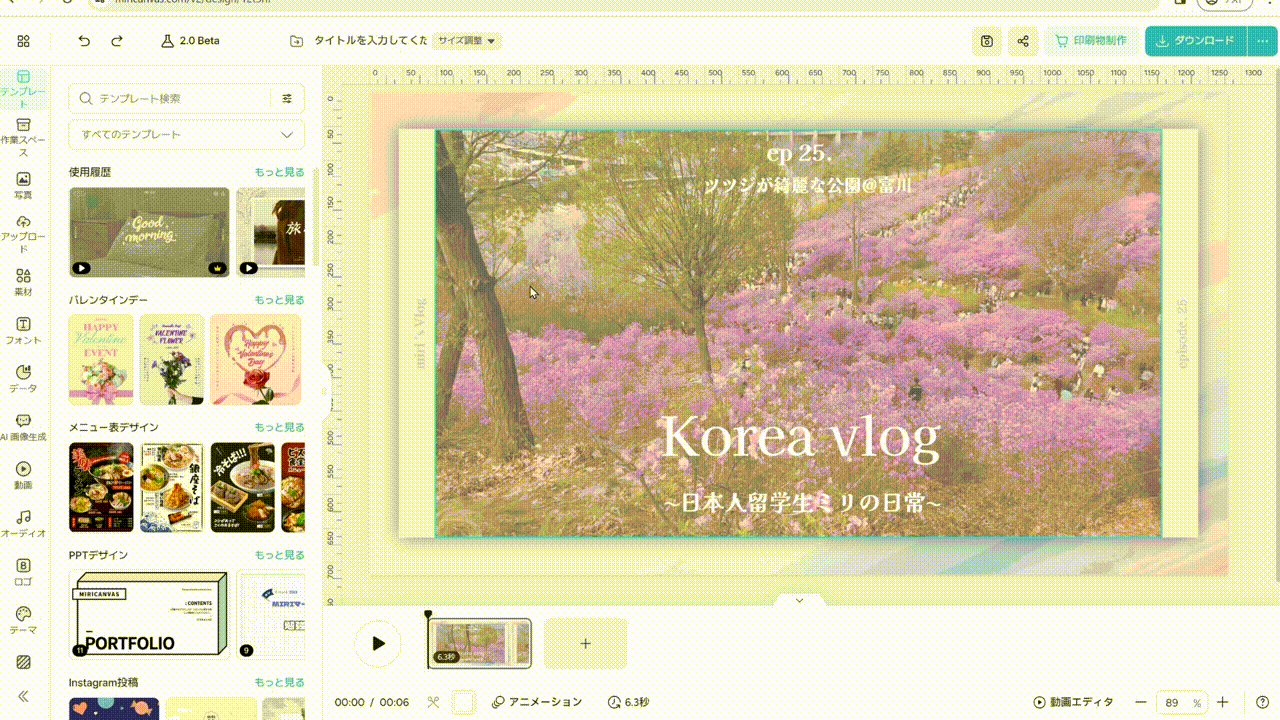1280x720 pixels.
Task: Select the Korea vlog title text
Action: [x=800, y=437]
